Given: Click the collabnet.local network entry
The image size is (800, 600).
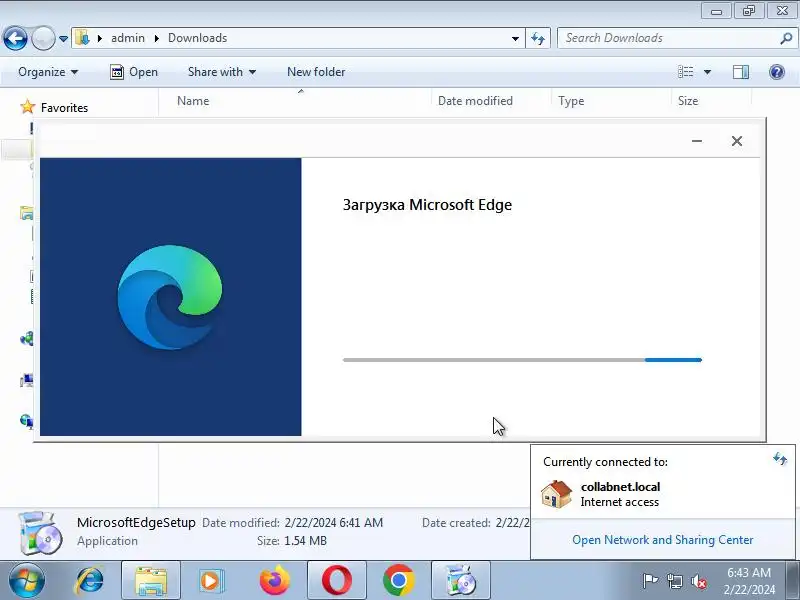Looking at the screenshot, I should point(620,494).
